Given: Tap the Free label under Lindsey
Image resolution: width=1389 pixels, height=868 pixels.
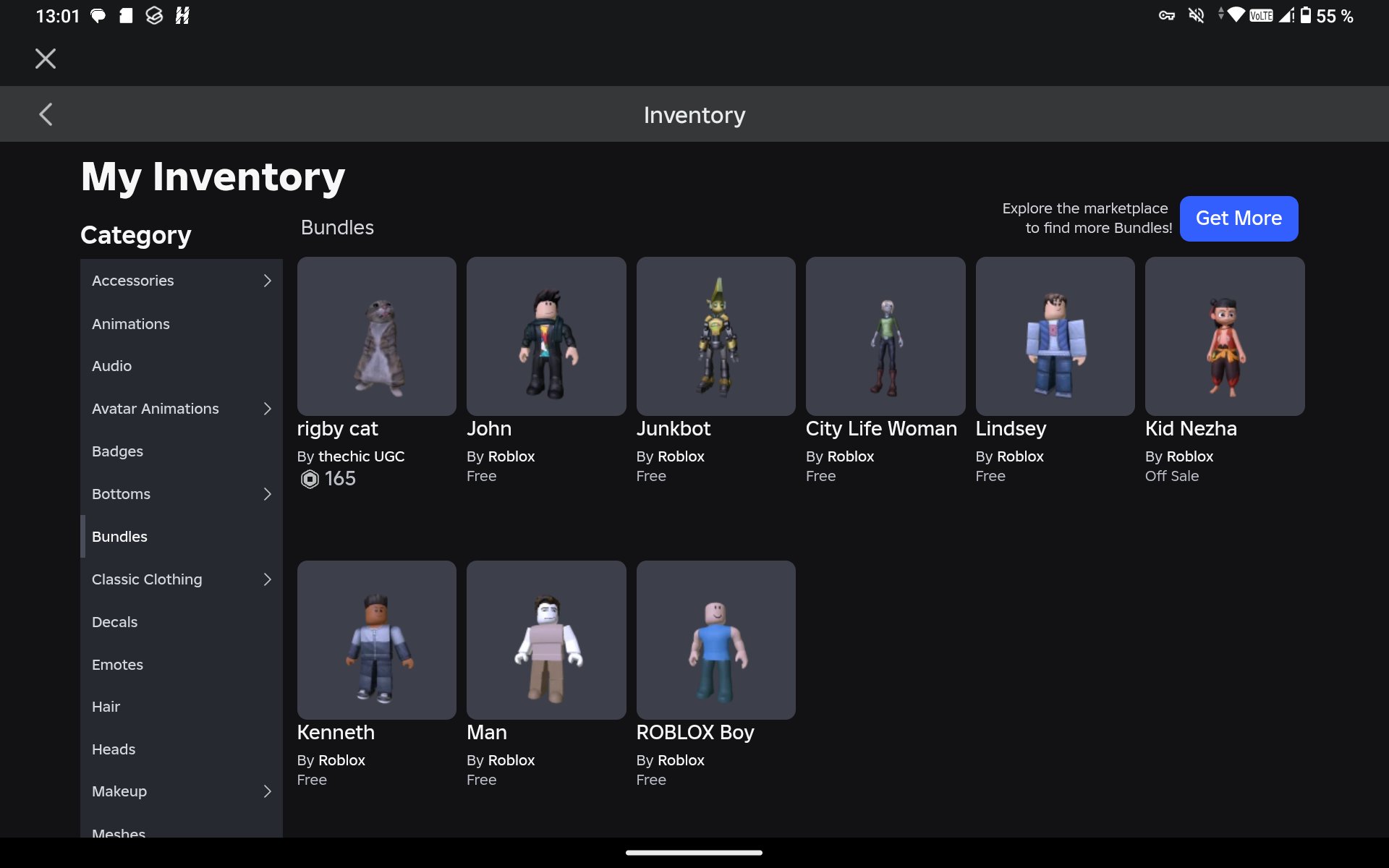Looking at the screenshot, I should point(990,476).
